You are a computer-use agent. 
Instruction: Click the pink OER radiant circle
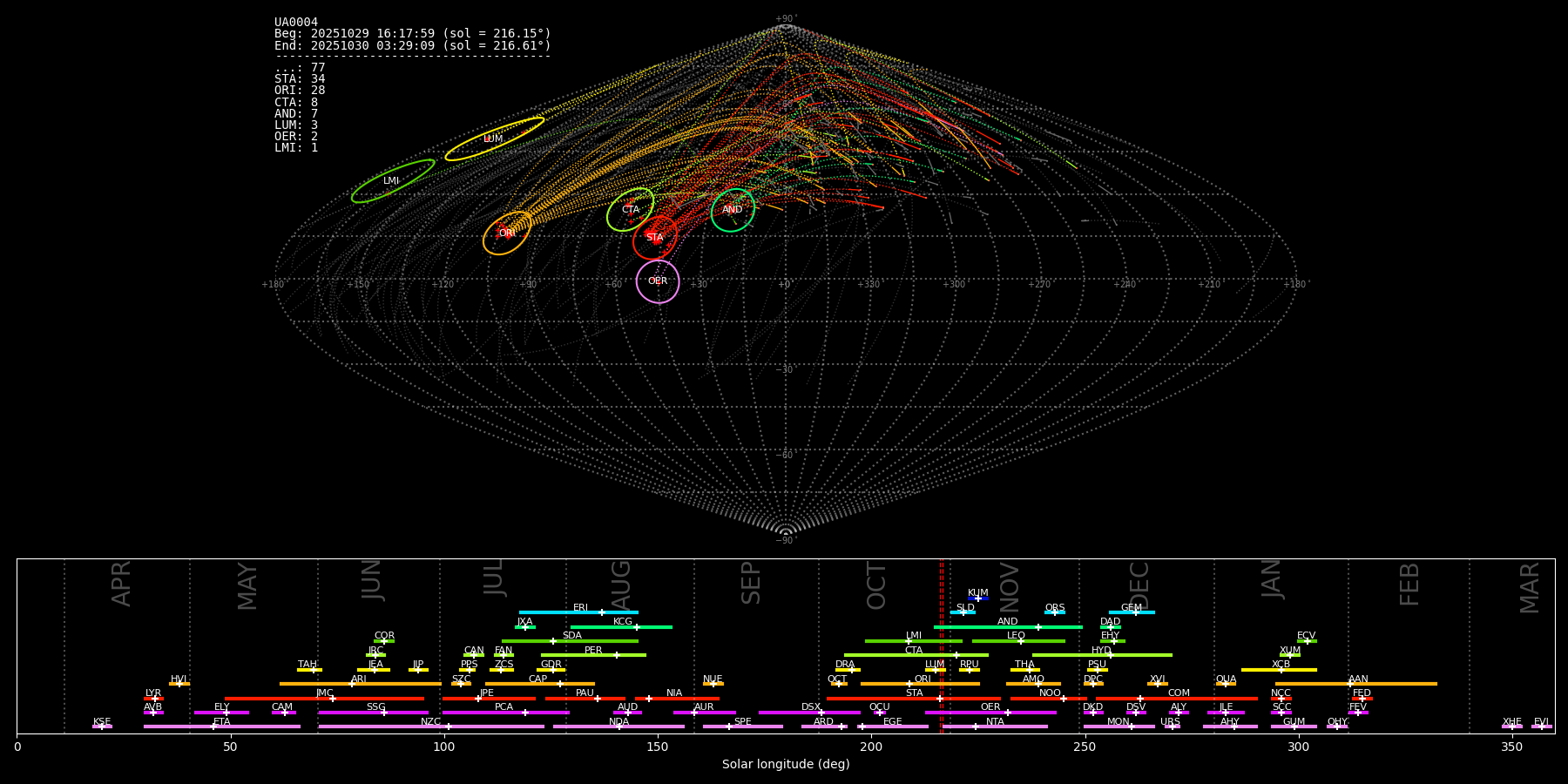coord(658,281)
